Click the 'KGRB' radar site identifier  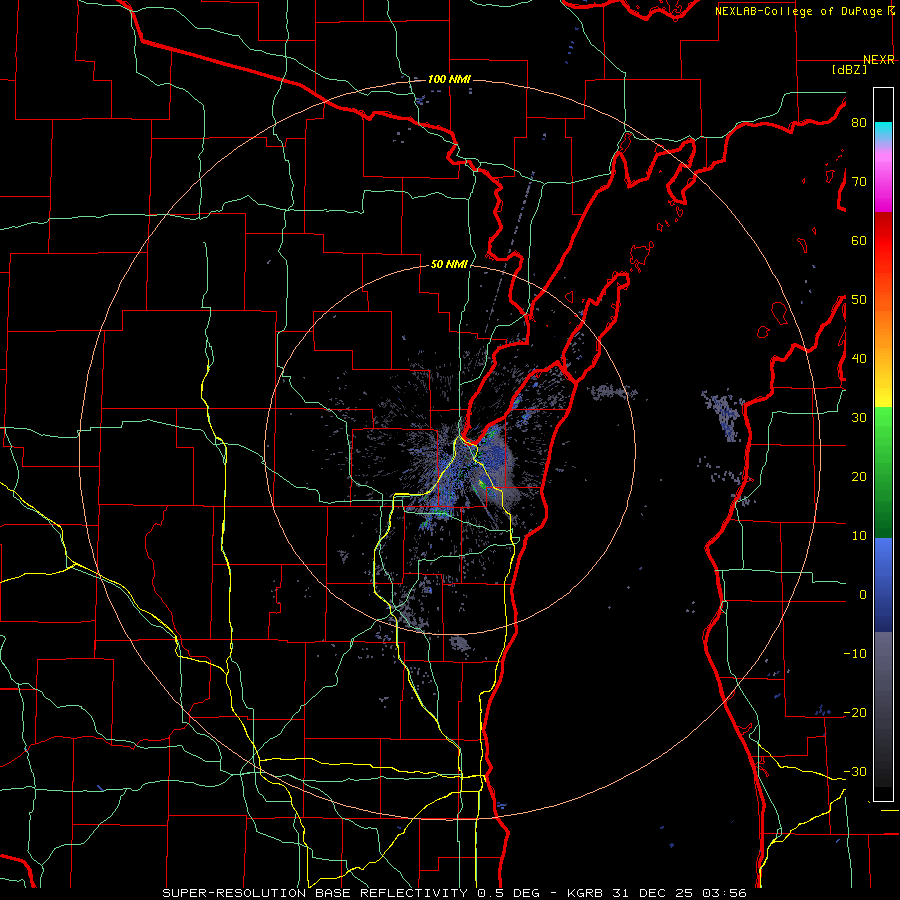585,893
